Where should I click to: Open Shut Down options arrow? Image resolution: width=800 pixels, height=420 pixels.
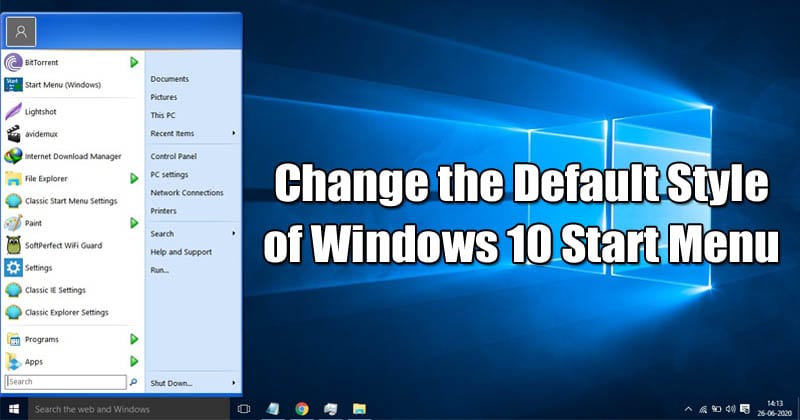click(x=234, y=383)
